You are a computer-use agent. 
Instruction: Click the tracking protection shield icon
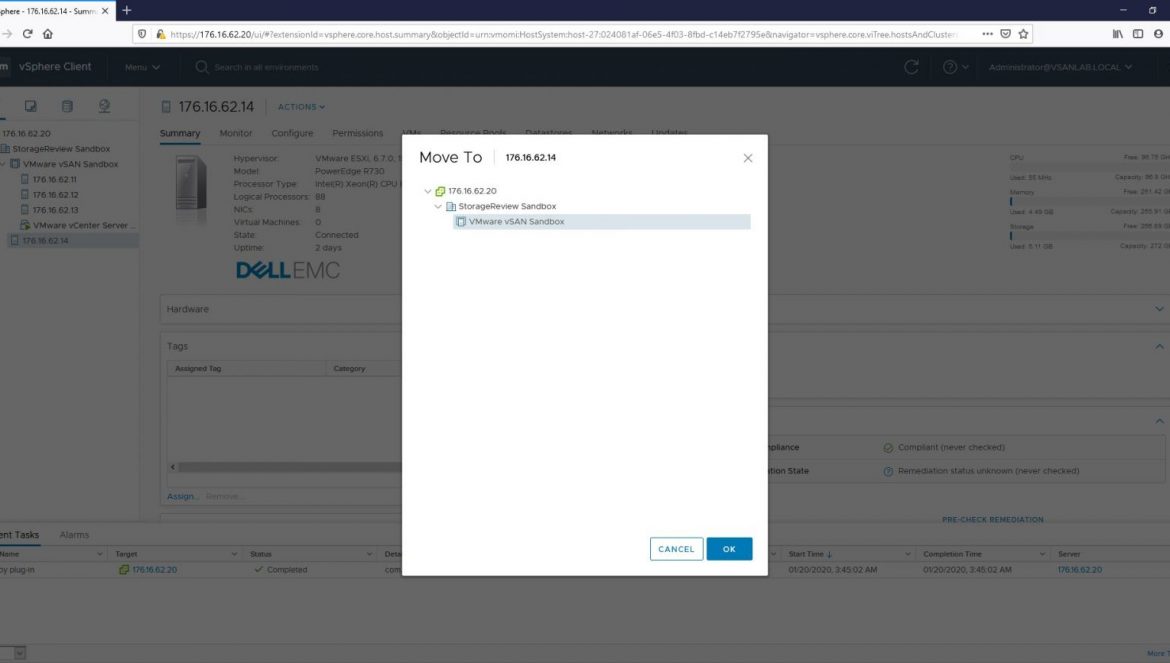click(142, 34)
